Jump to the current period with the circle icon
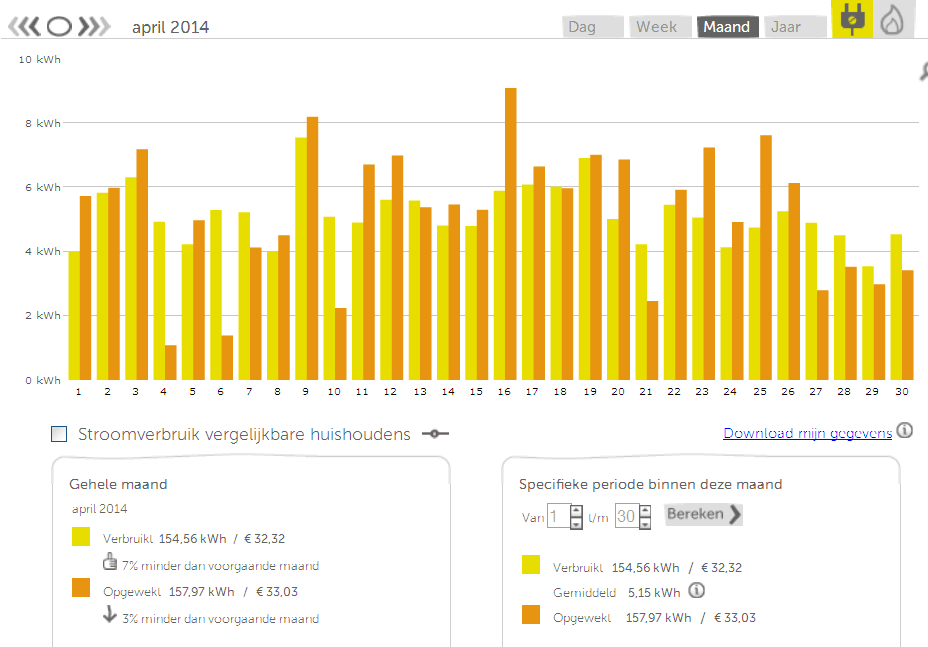The width and height of the screenshot is (928, 647). [x=59, y=27]
